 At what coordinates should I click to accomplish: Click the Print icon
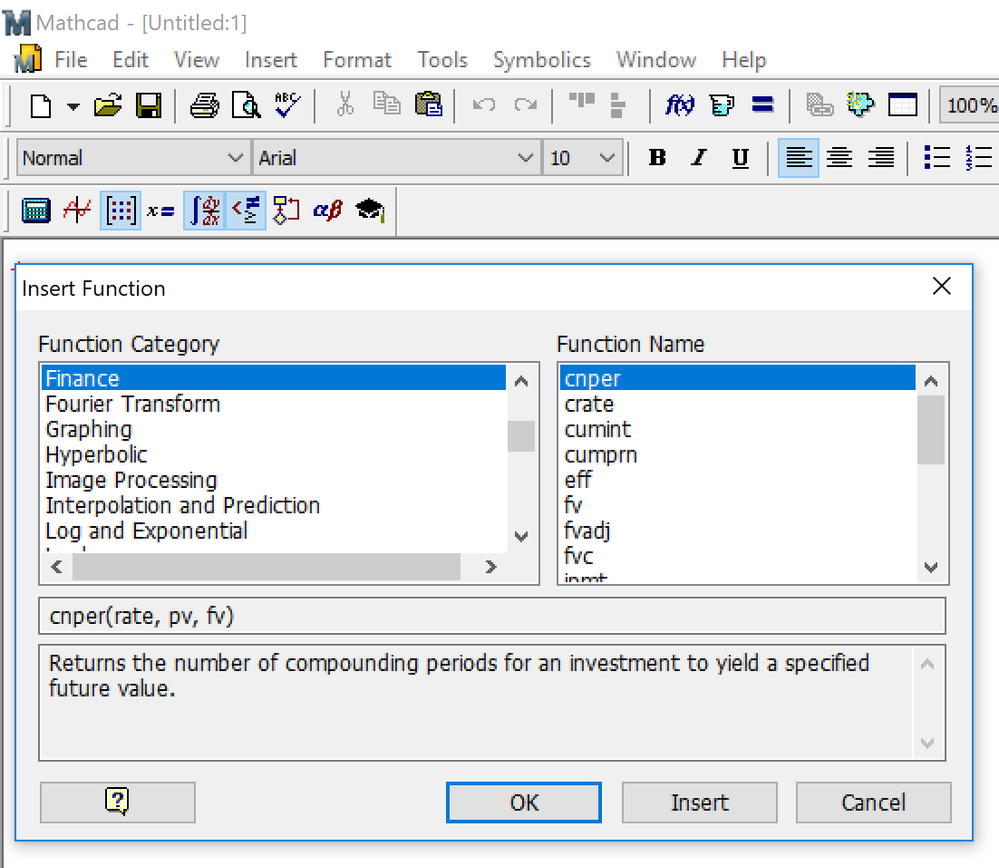tap(205, 105)
